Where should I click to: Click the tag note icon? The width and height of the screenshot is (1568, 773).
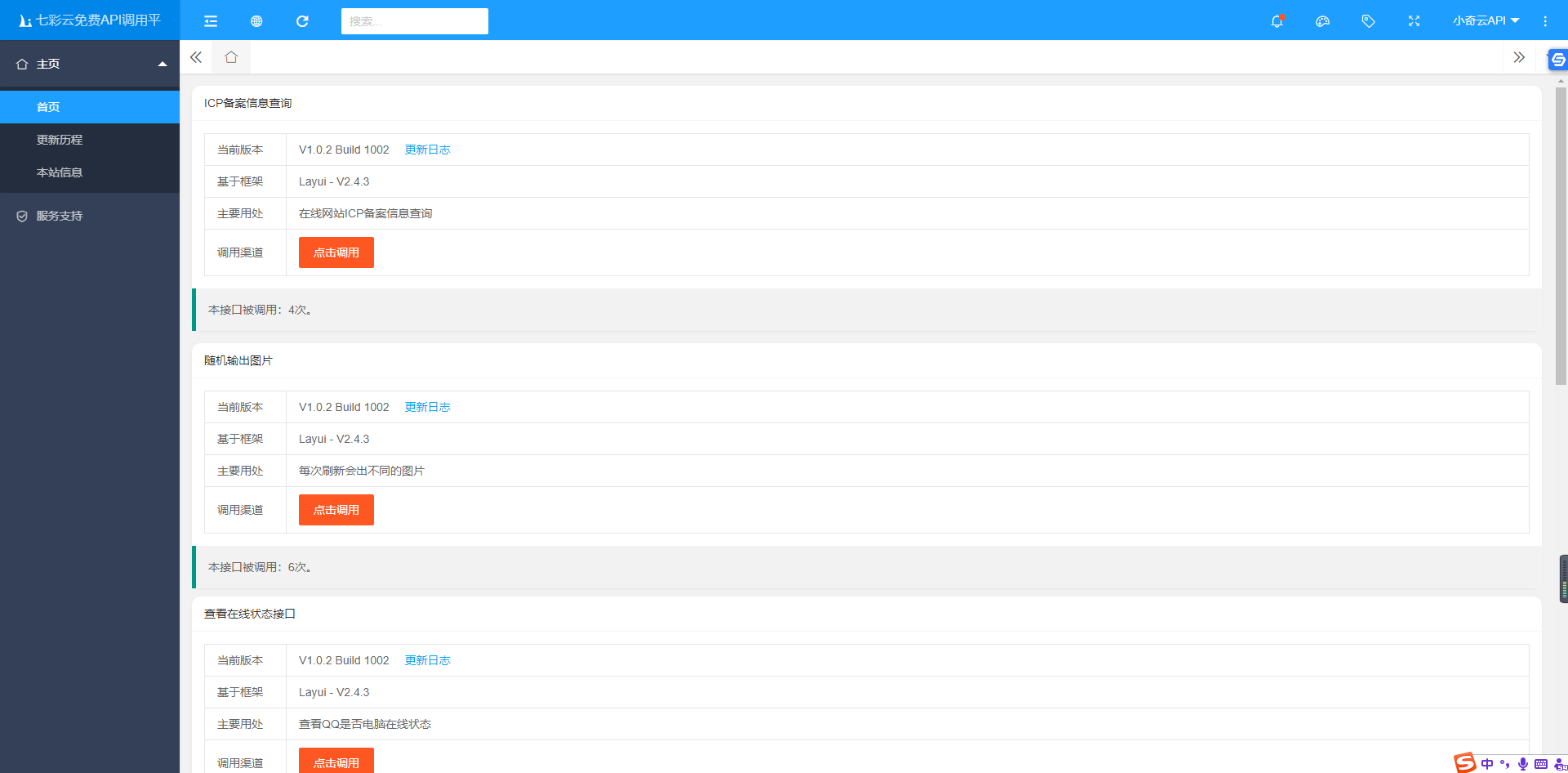tap(1368, 21)
